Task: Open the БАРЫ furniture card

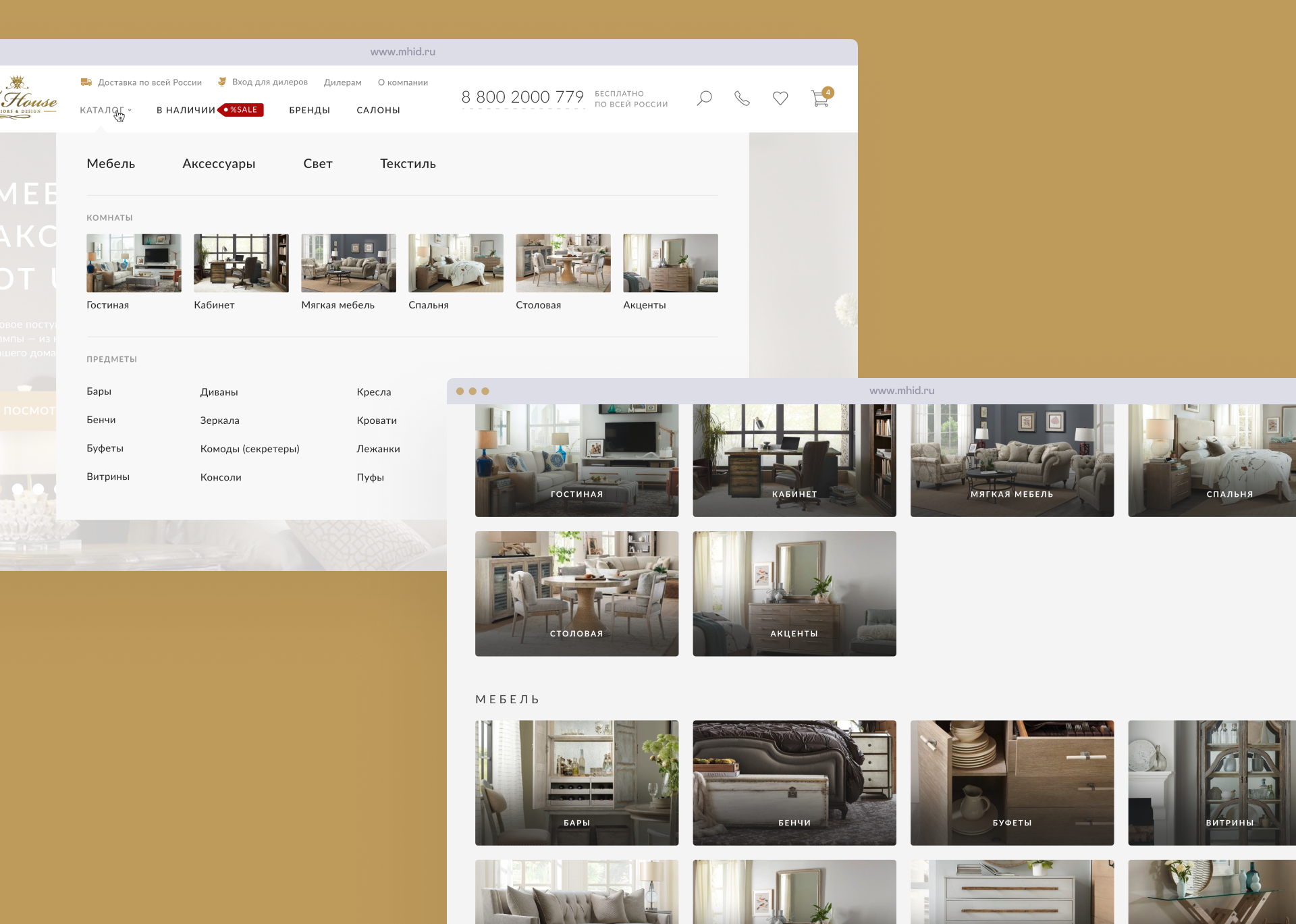Action: 577,783
